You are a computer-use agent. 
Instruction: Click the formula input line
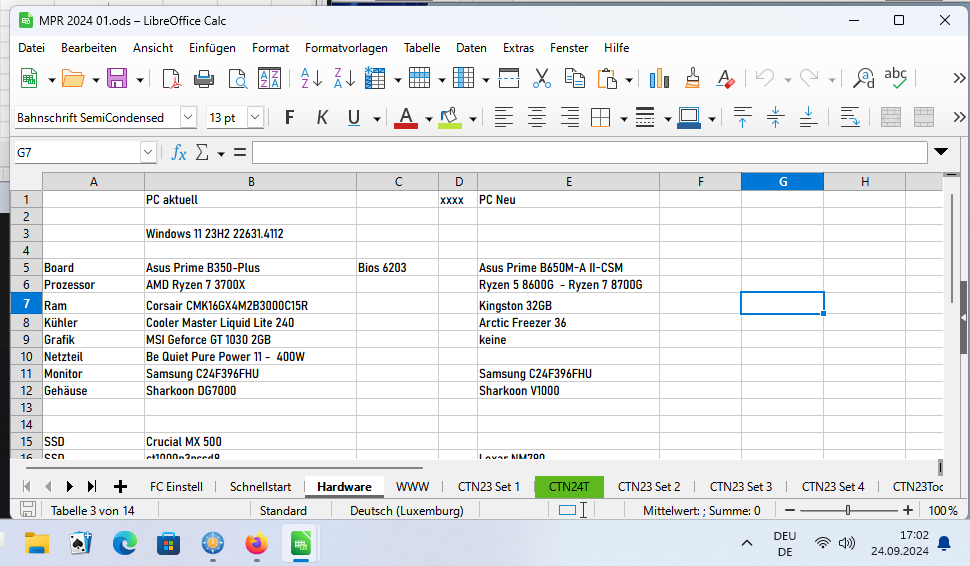pyautogui.click(x=590, y=152)
